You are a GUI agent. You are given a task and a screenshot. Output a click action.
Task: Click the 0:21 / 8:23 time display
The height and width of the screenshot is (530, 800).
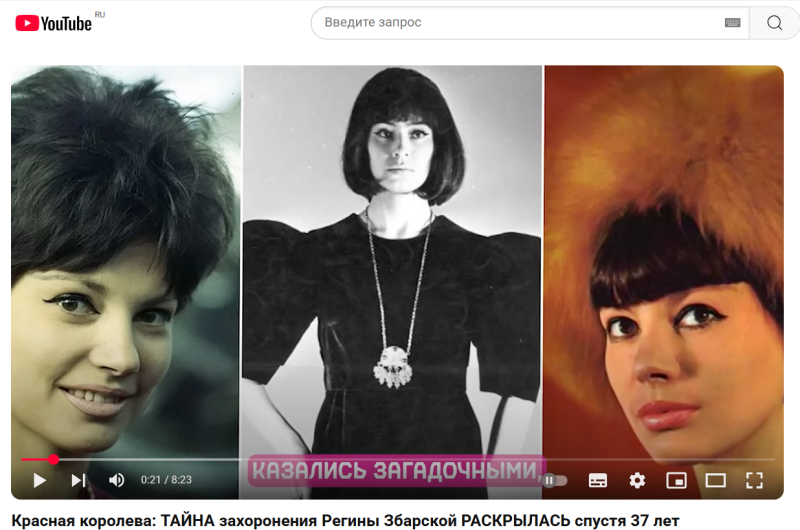tap(166, 480)
